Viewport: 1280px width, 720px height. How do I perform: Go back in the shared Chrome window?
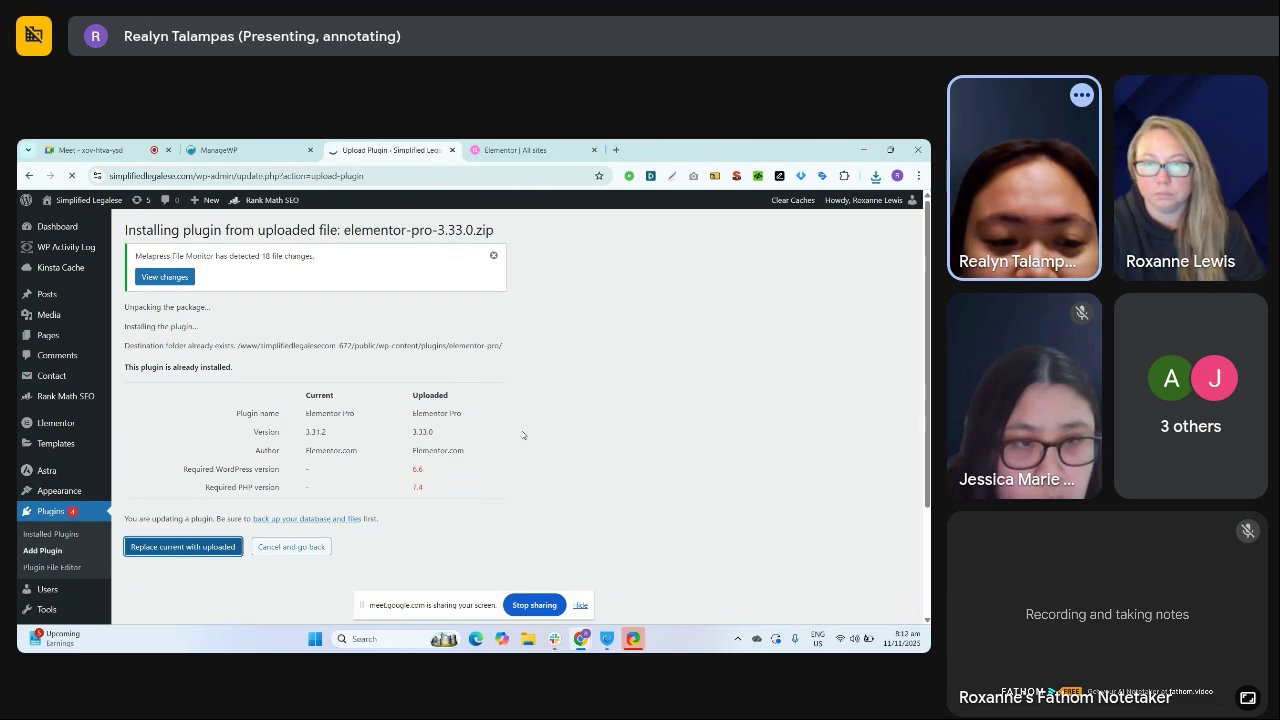coord(29,176)
